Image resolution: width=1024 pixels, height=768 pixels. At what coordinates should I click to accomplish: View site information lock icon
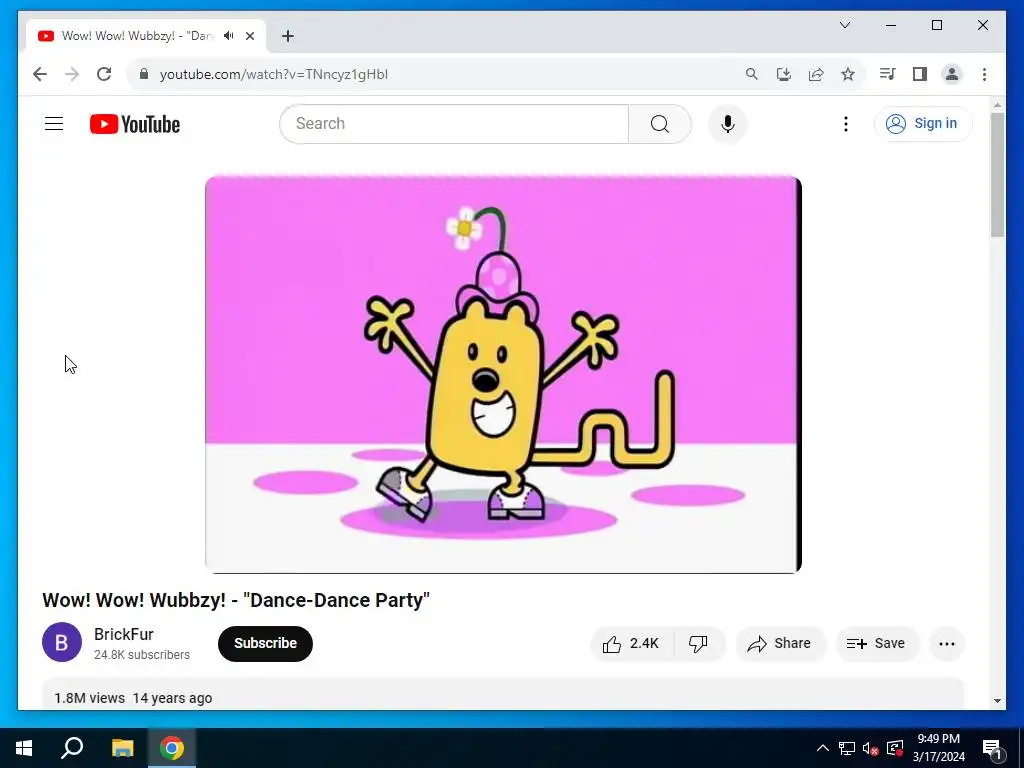144,74
